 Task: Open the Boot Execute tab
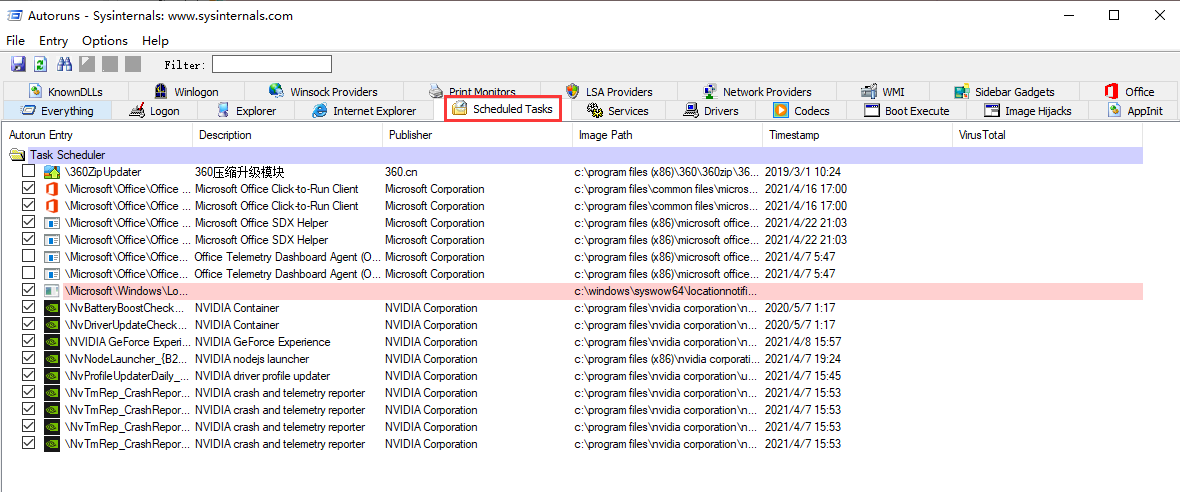908,111
